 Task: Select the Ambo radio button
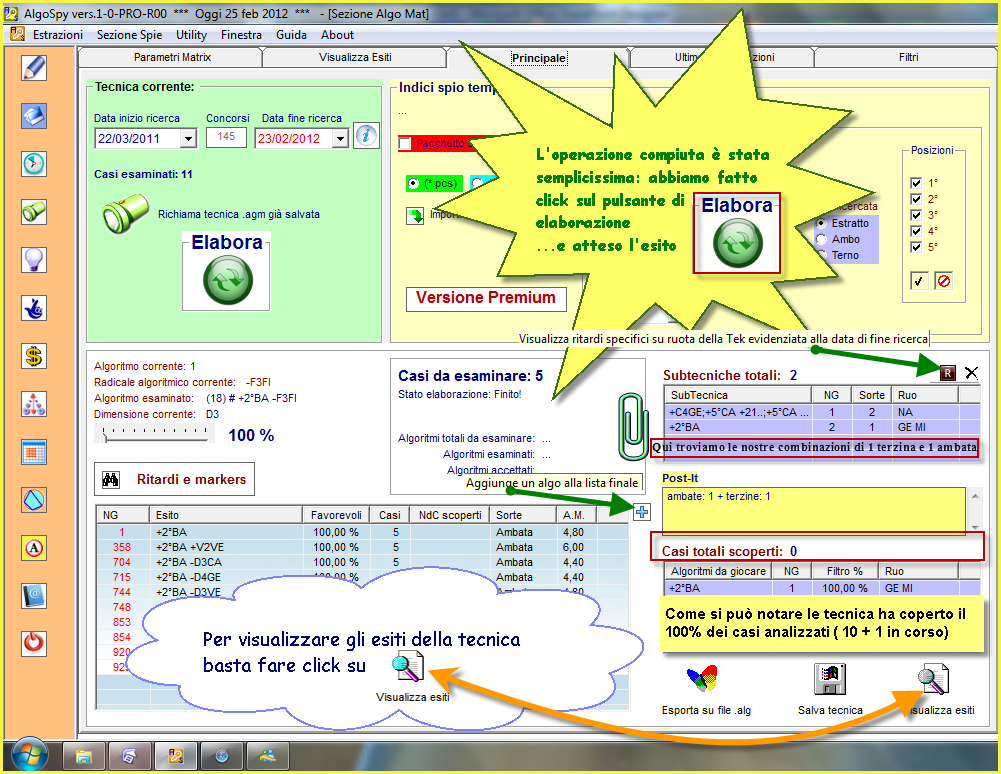tap(822, 239)
